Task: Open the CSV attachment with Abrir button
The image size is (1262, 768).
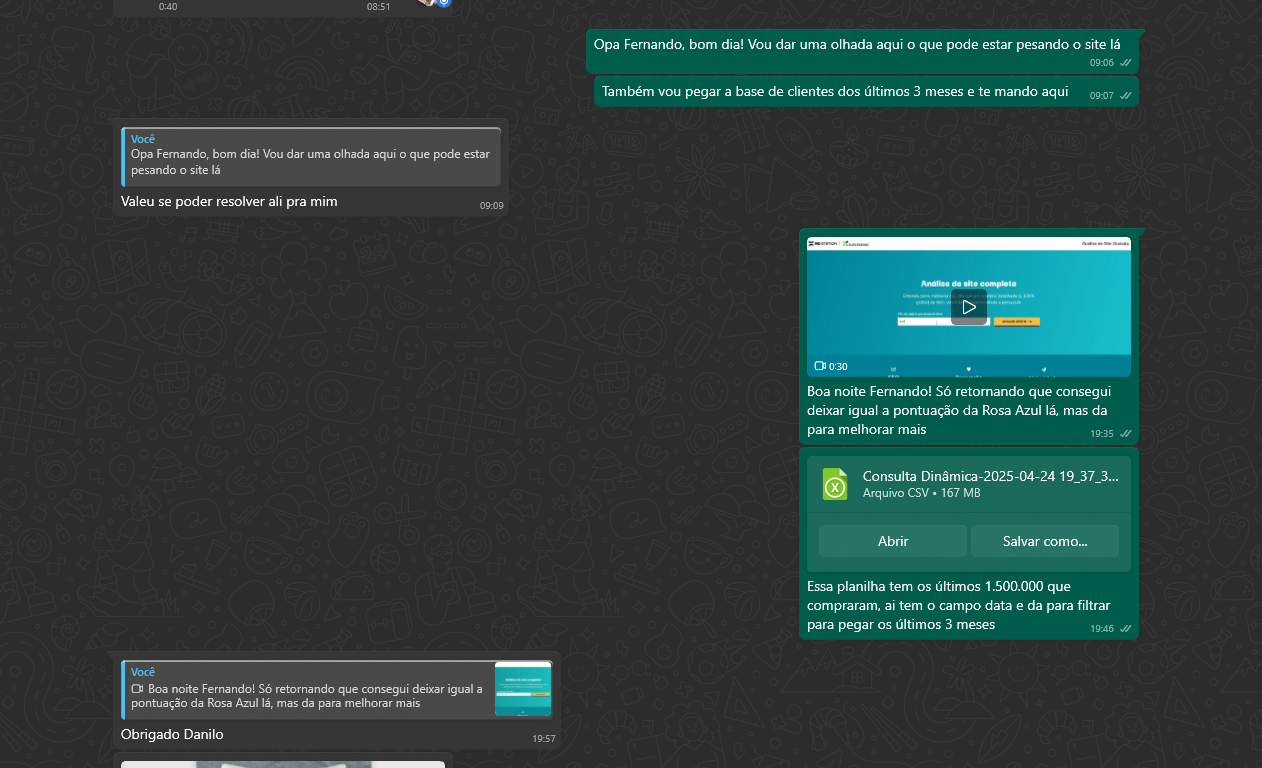Action: pyautogui.click(x=893, y=541)
